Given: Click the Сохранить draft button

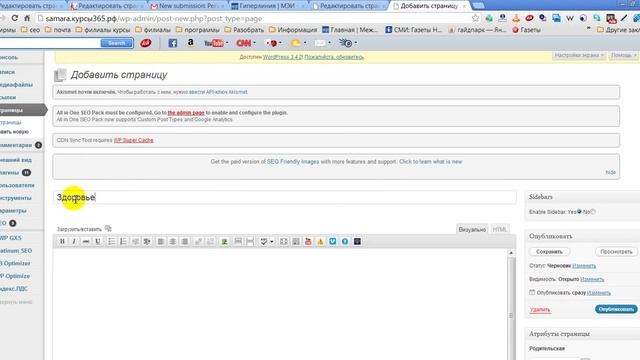Looking at the screenshot, I should (x=549, y=251).
